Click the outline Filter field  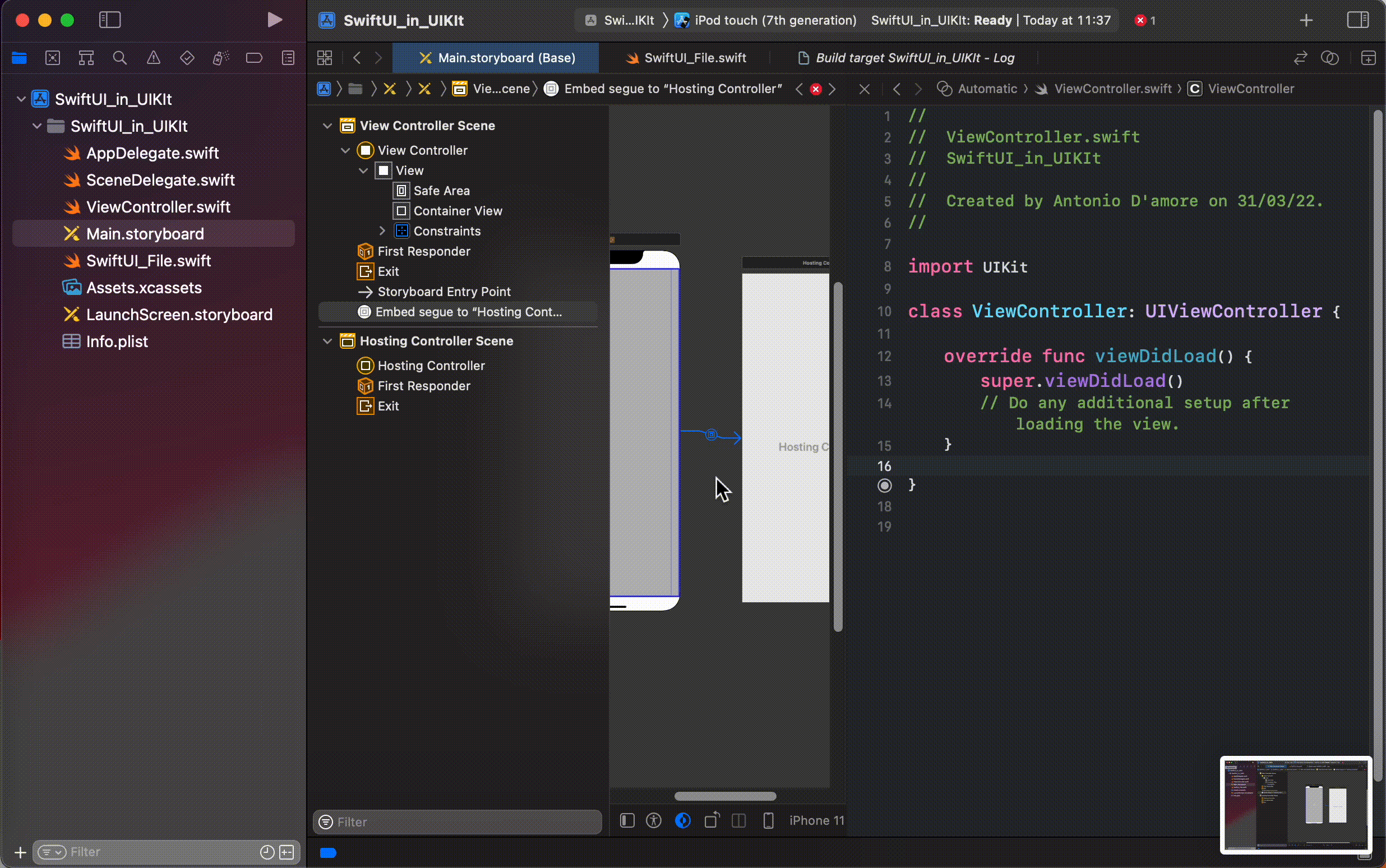point(459,821)
